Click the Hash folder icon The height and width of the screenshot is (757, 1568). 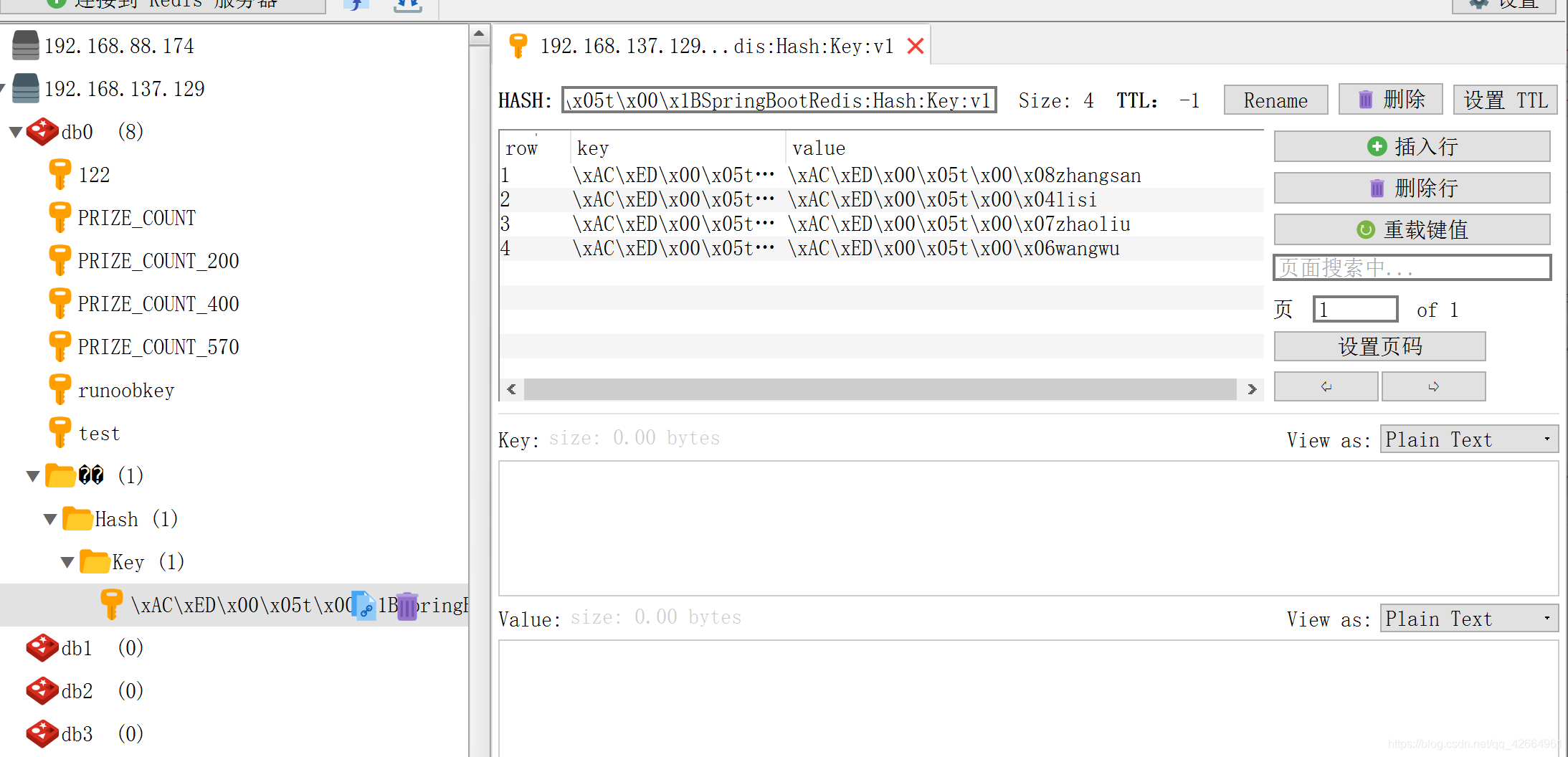(x=77, y=518)
